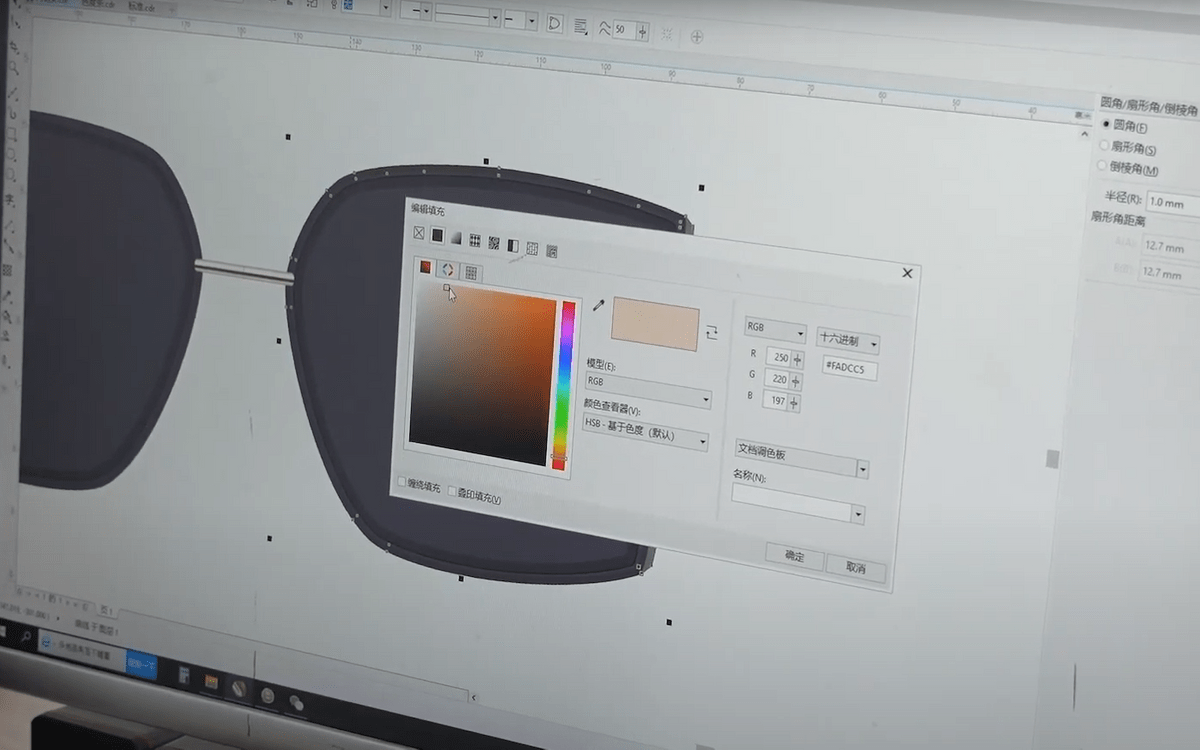Screen dimensions: 1200x750
Task: Select the 扇形角 radio option
Action: pyautogui.click(x=1104, y=147)
